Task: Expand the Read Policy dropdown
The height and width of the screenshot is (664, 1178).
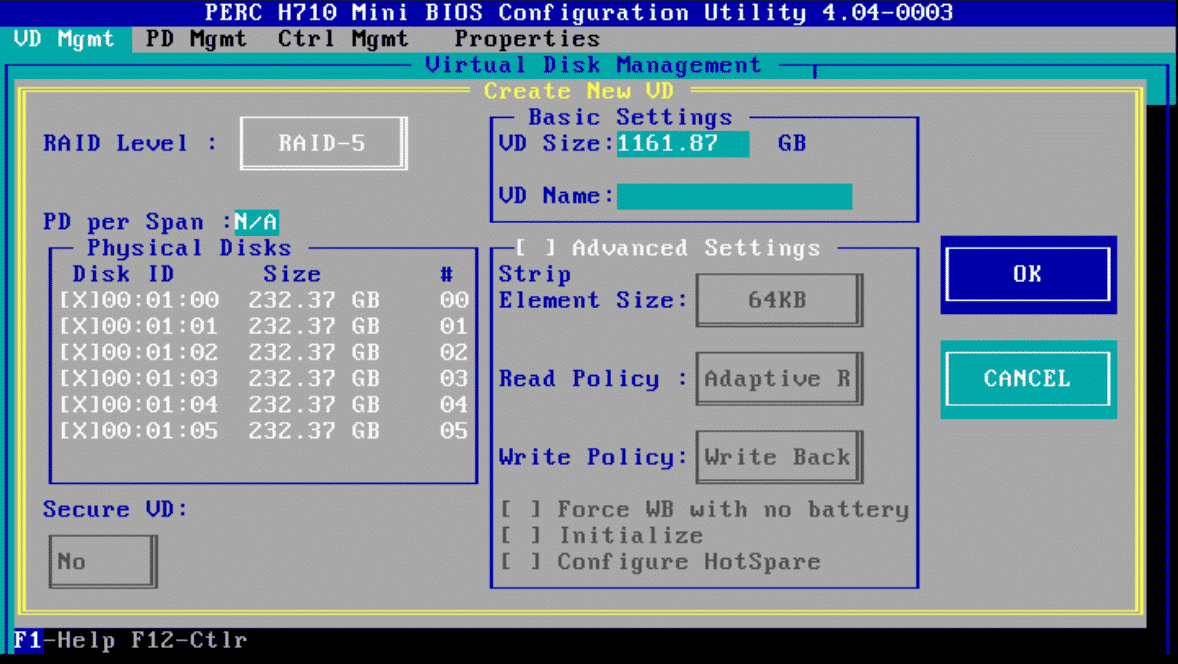Action: [x=777, y=379]
